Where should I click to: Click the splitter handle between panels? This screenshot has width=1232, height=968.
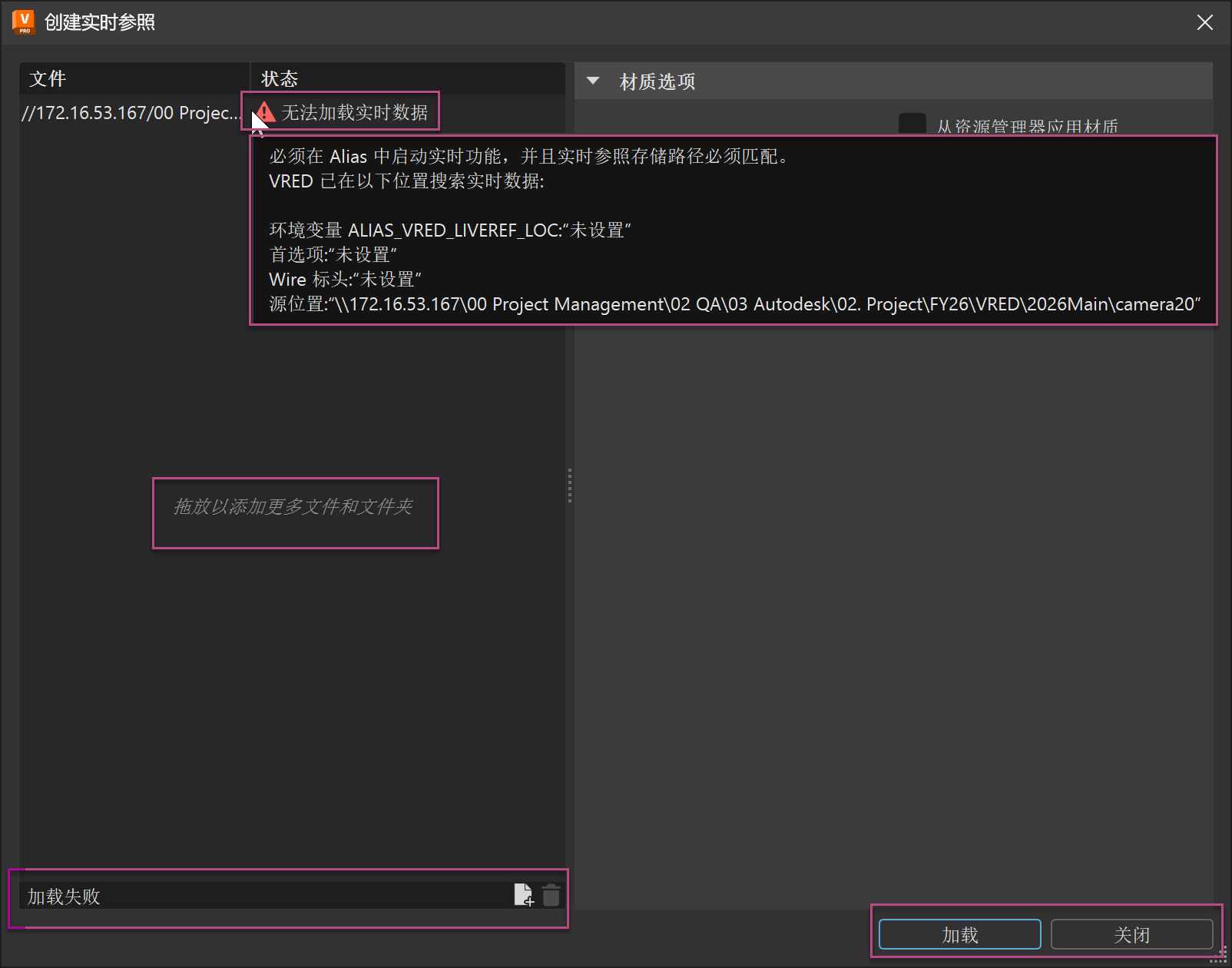coord(570,486)
